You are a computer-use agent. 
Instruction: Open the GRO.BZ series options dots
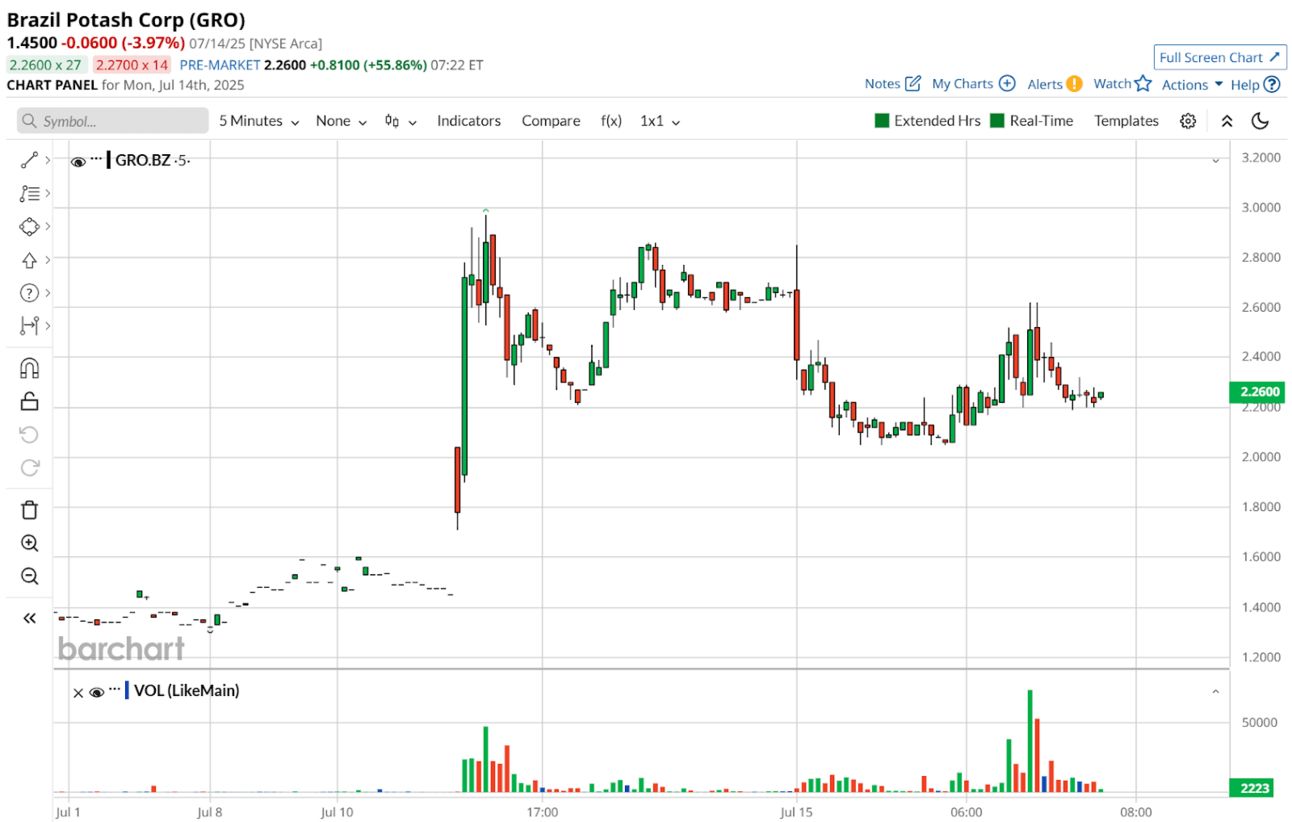click(97, 160)
